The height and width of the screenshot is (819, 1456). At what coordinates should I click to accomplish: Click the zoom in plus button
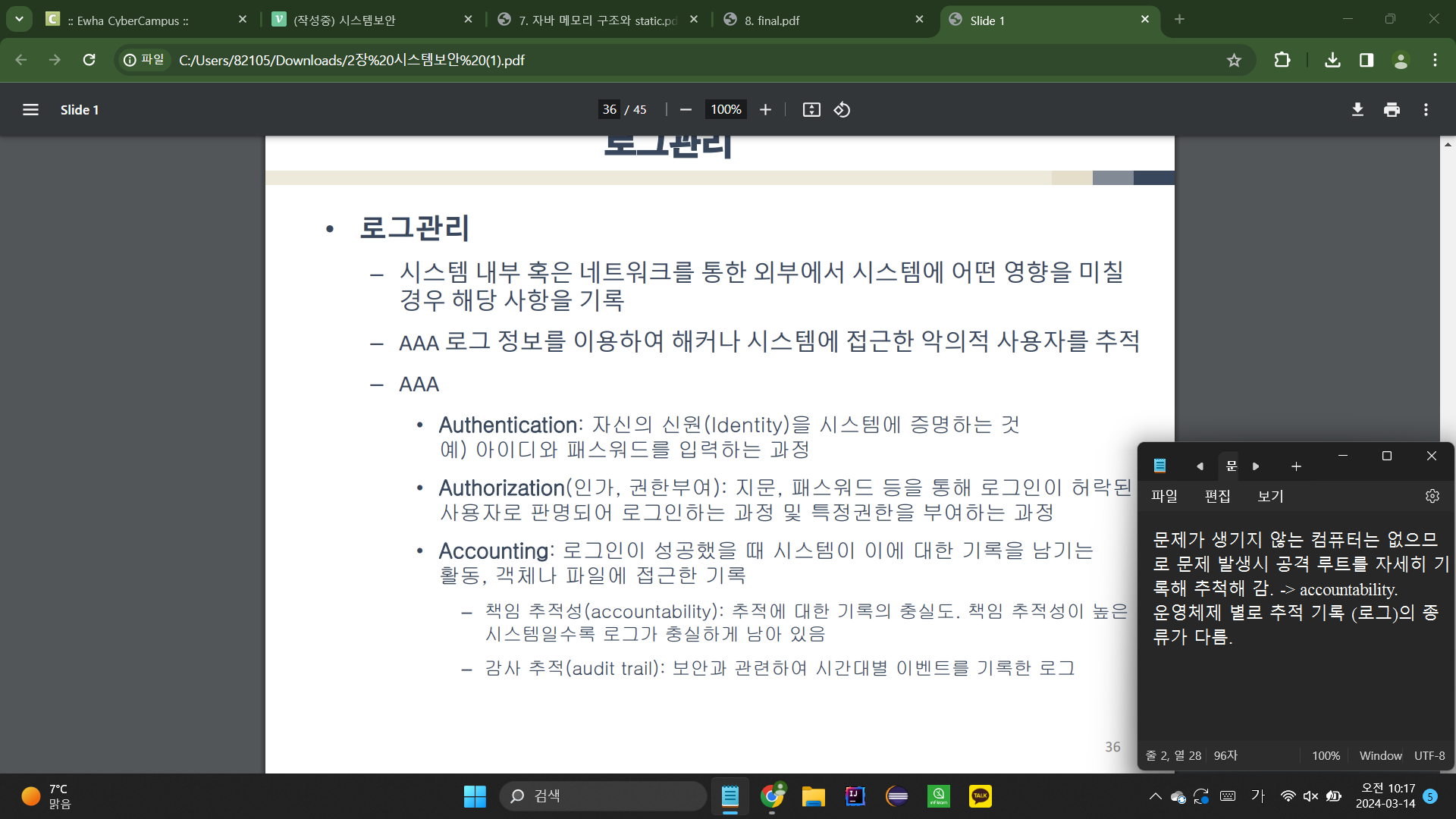tap(765, 110)
